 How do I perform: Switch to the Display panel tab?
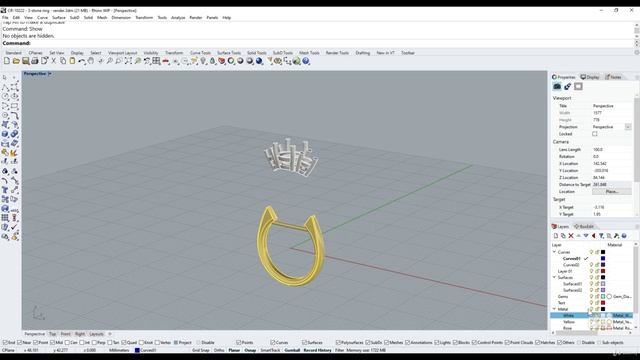[590, 77]
